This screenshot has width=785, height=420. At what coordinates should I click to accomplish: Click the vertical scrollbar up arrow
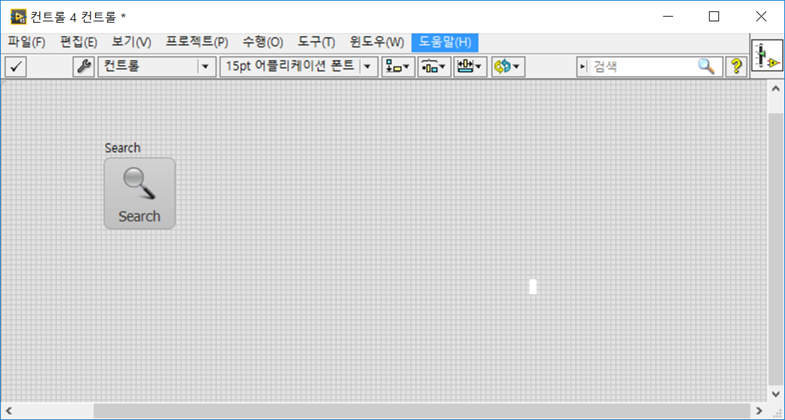pos(775,89)
